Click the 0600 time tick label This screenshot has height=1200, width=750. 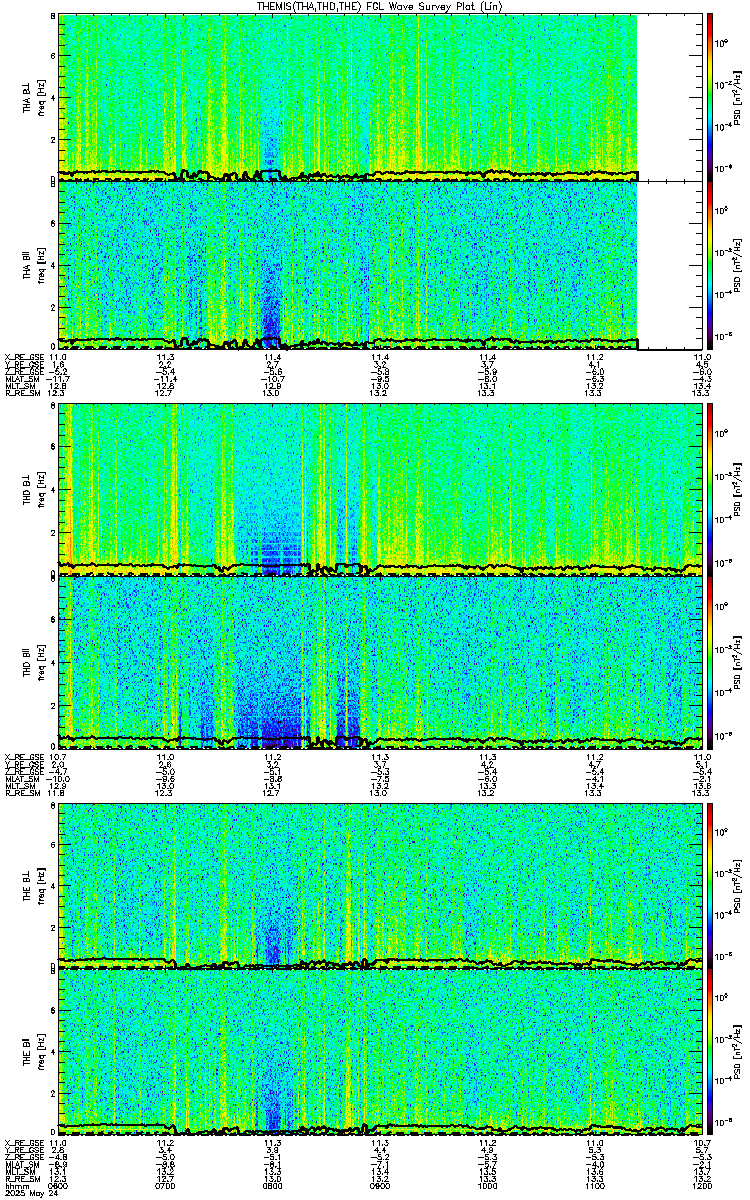[58, 1186]
